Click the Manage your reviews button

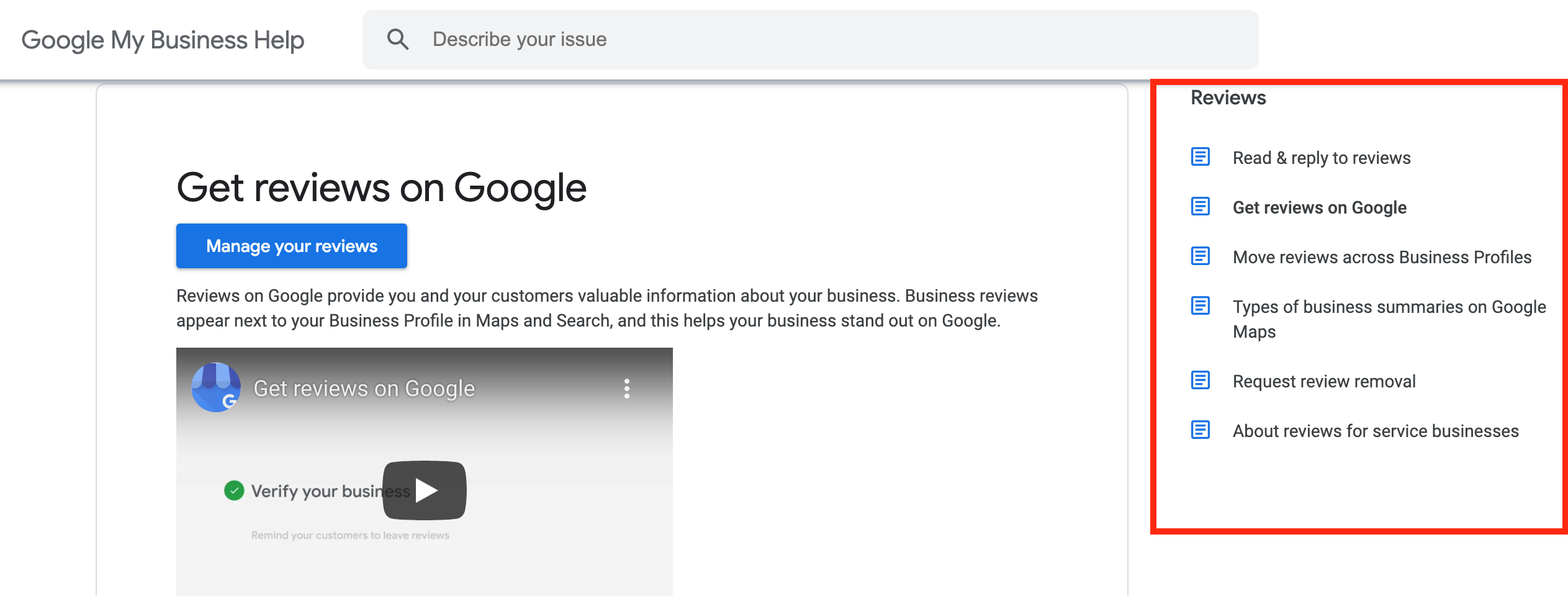pyautogui.click(x=292, y=246)
